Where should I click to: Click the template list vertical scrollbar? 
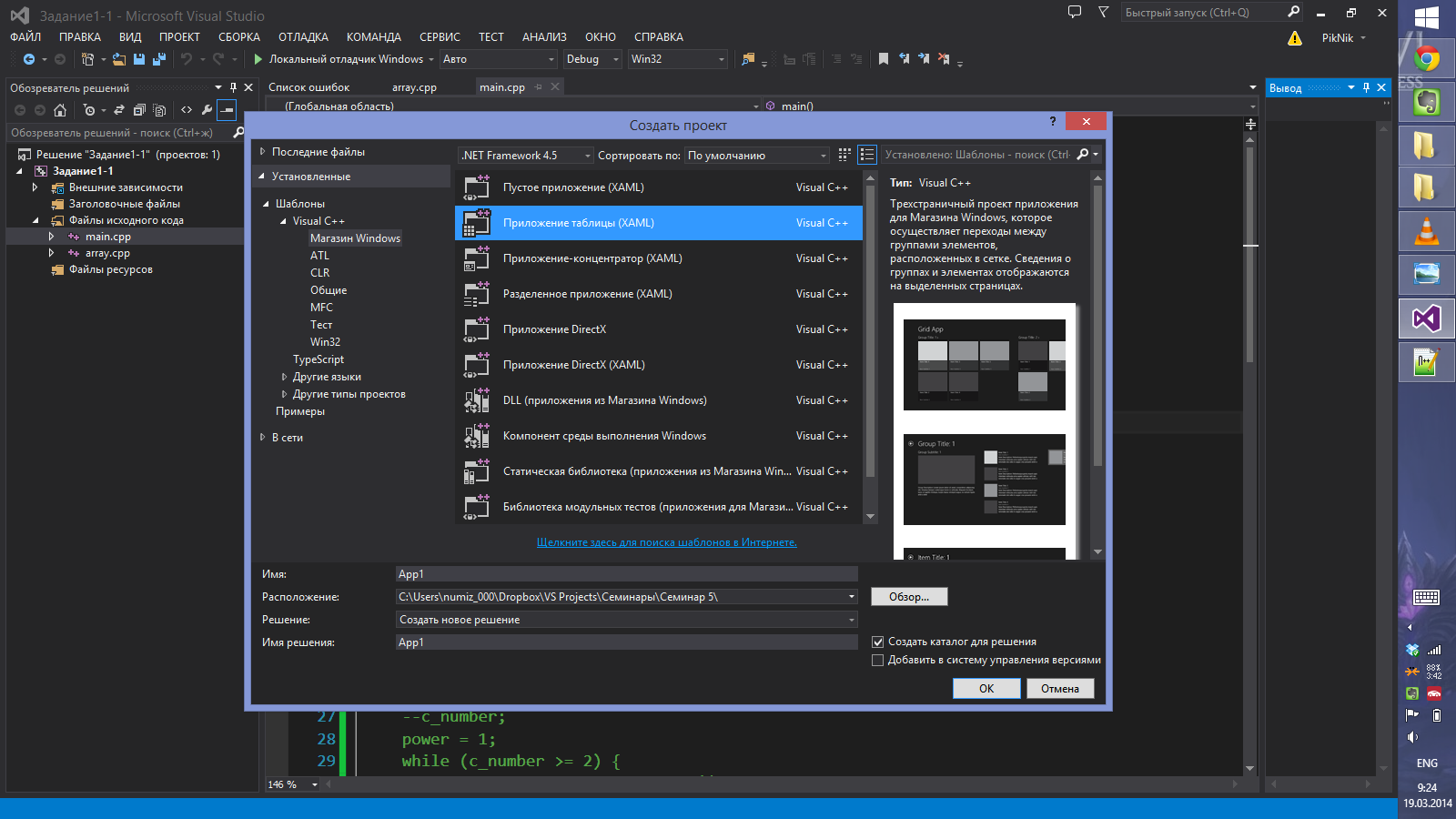click(870, 346)
